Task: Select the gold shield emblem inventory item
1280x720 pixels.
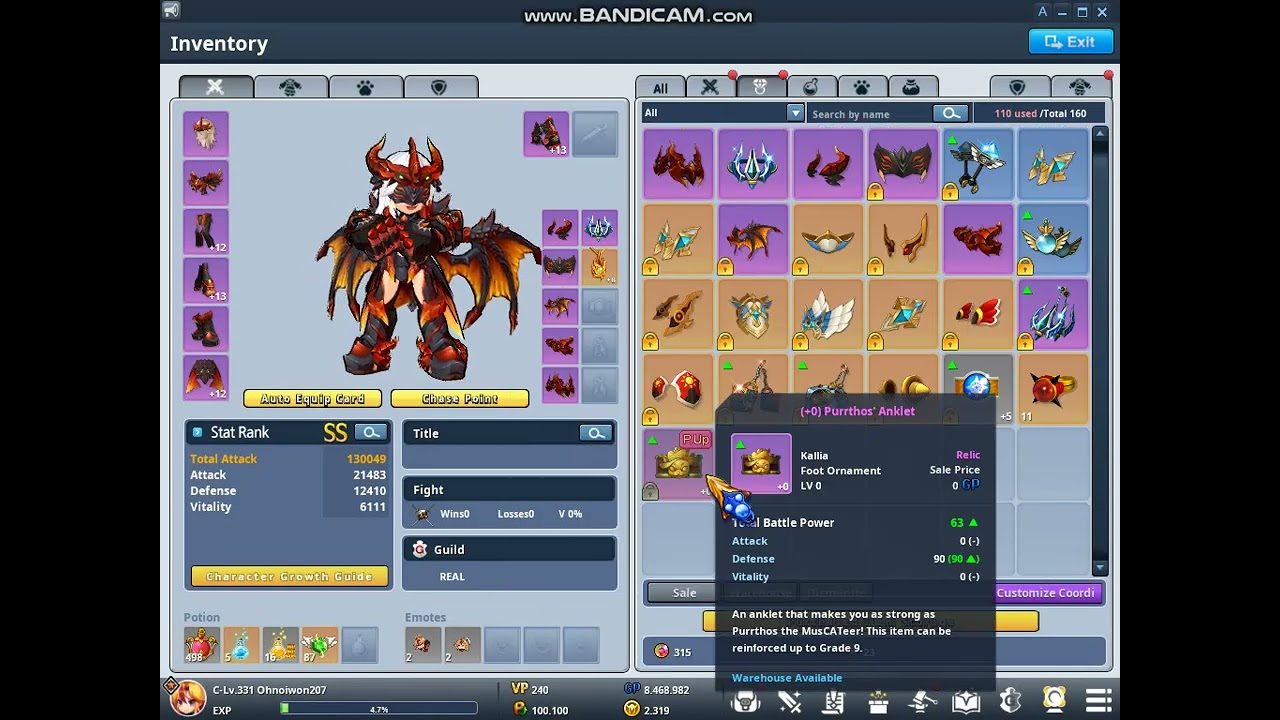Action: [753, 315]
